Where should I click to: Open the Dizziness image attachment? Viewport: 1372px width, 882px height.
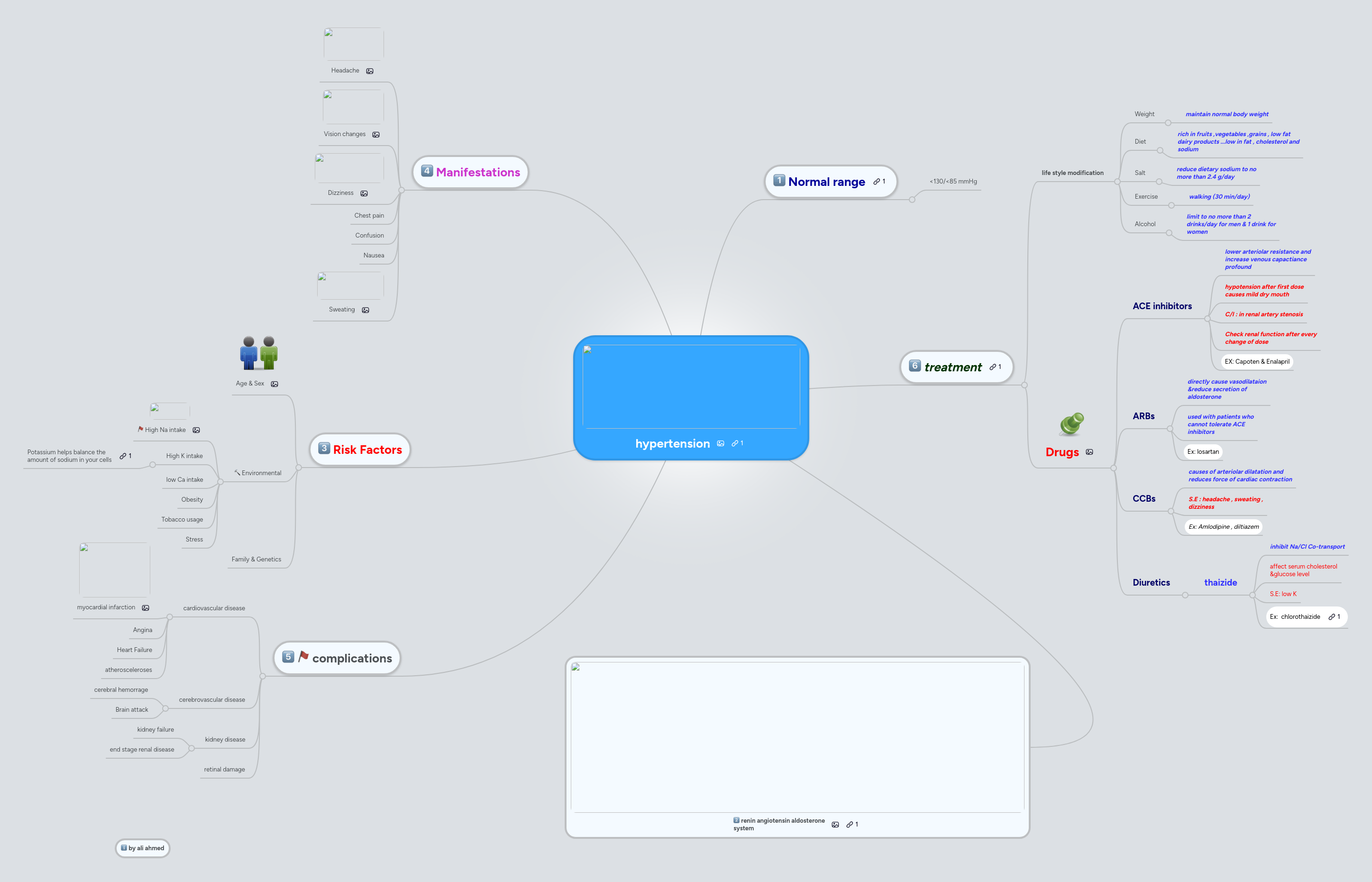tap(364, 193)
